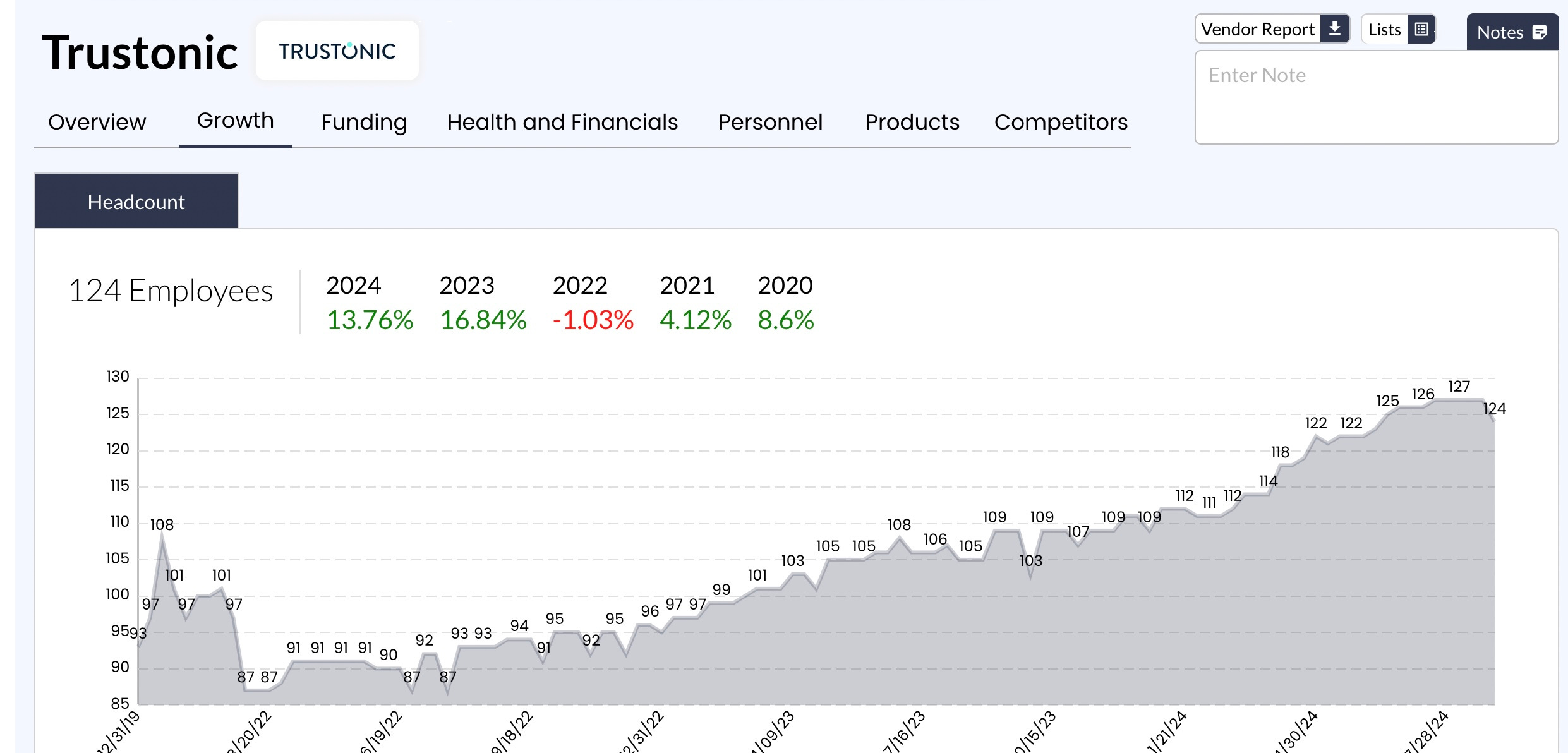
Task: Click the 124 final data label
Action: (1495, 409)
